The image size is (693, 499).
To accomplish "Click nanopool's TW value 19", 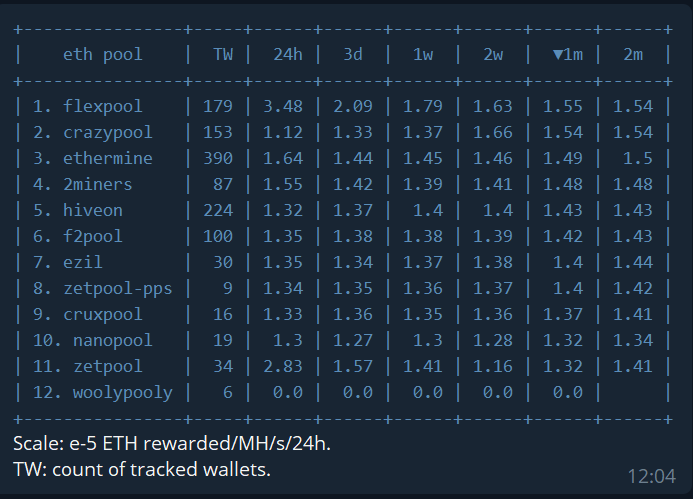I will [223, 341].
